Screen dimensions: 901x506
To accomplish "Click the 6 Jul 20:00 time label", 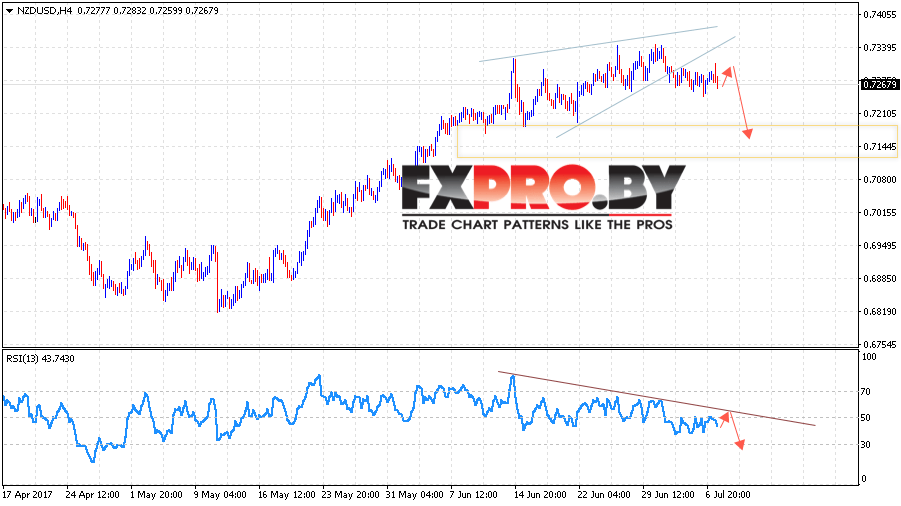I will click(x=727, y=495).
